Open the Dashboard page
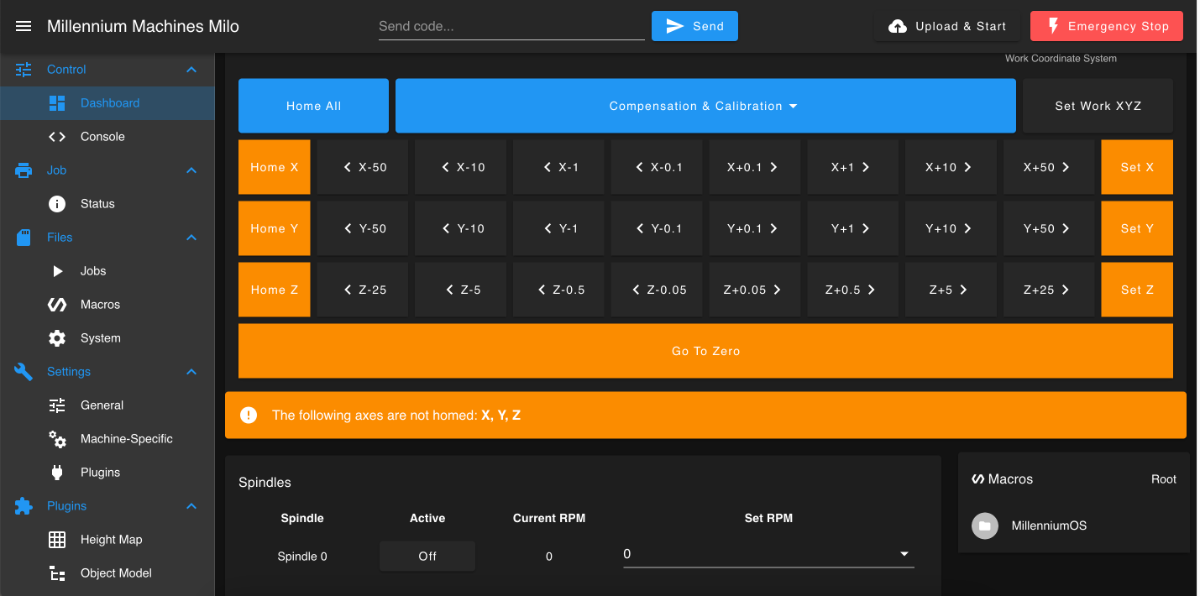 [107, 103]
